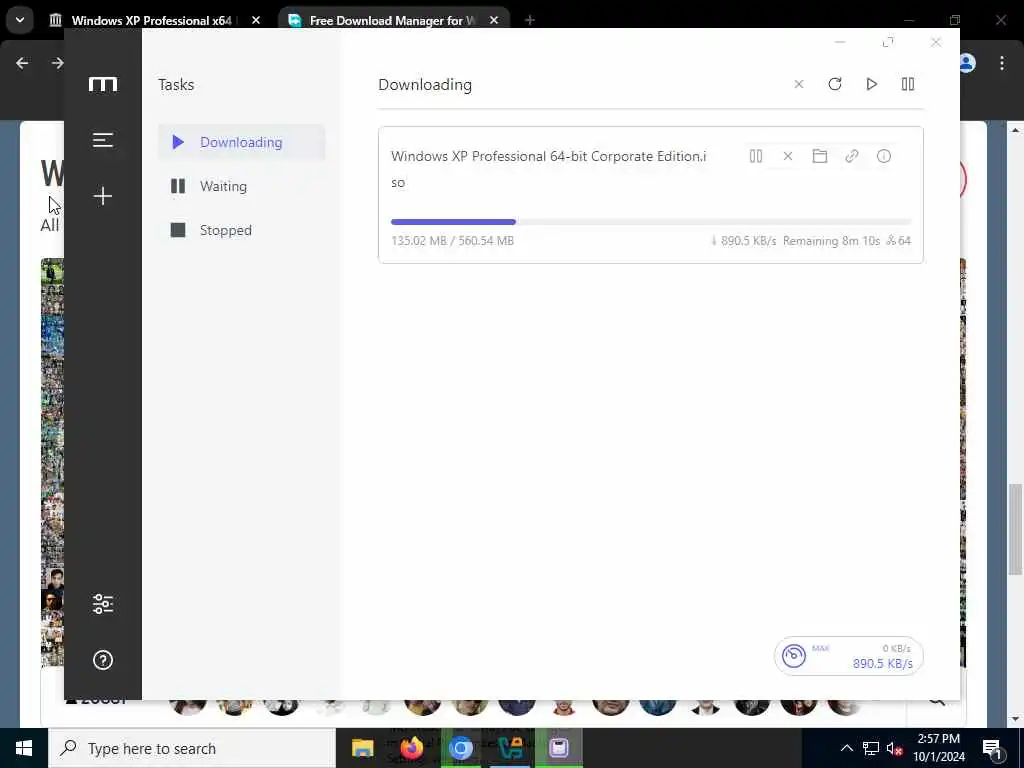Open the Chrome profile avatar

point(967,63)
